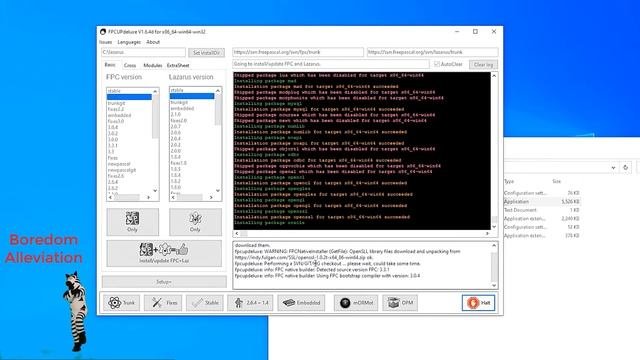
Task: Select 2.1.0 in Lazarus version list
Action: [176, 114]
